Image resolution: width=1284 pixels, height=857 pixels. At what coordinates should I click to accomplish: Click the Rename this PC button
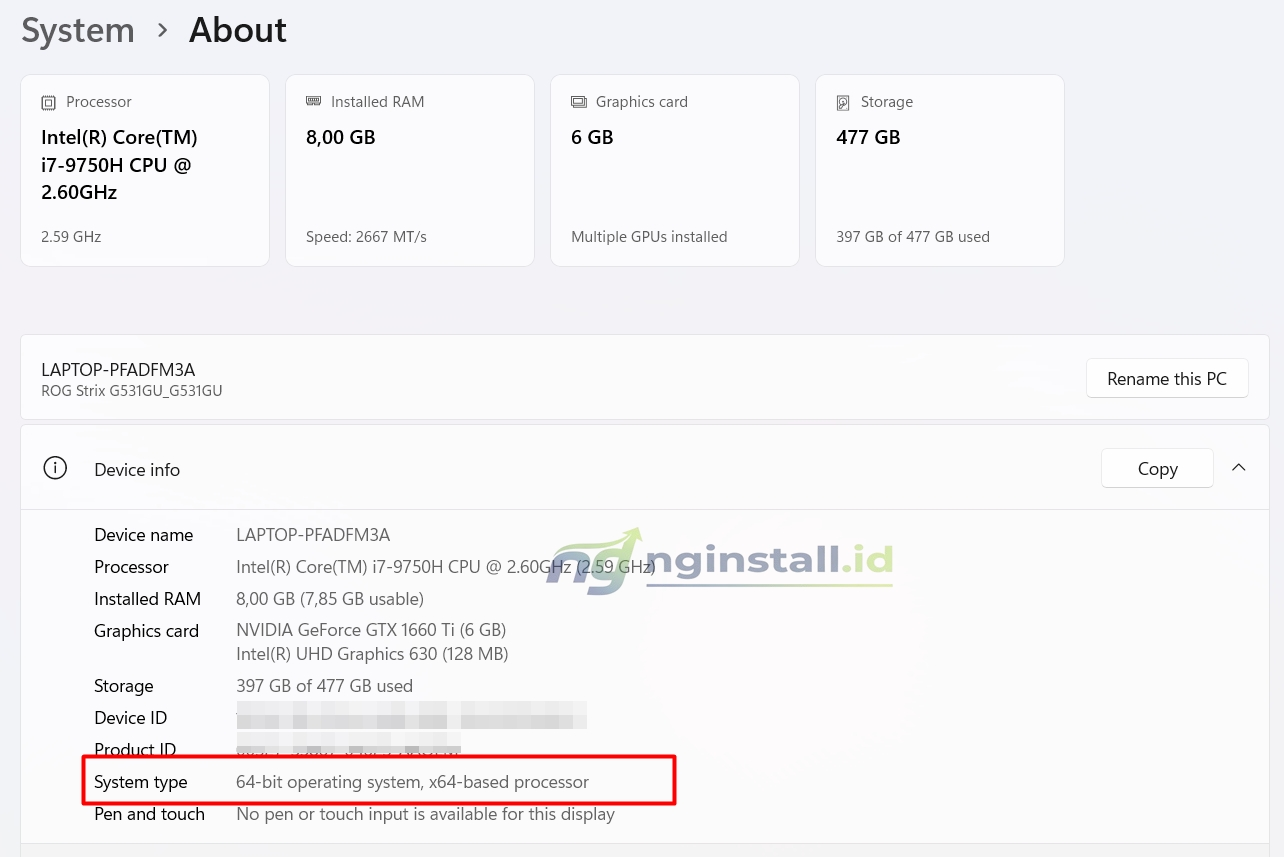1167,379
